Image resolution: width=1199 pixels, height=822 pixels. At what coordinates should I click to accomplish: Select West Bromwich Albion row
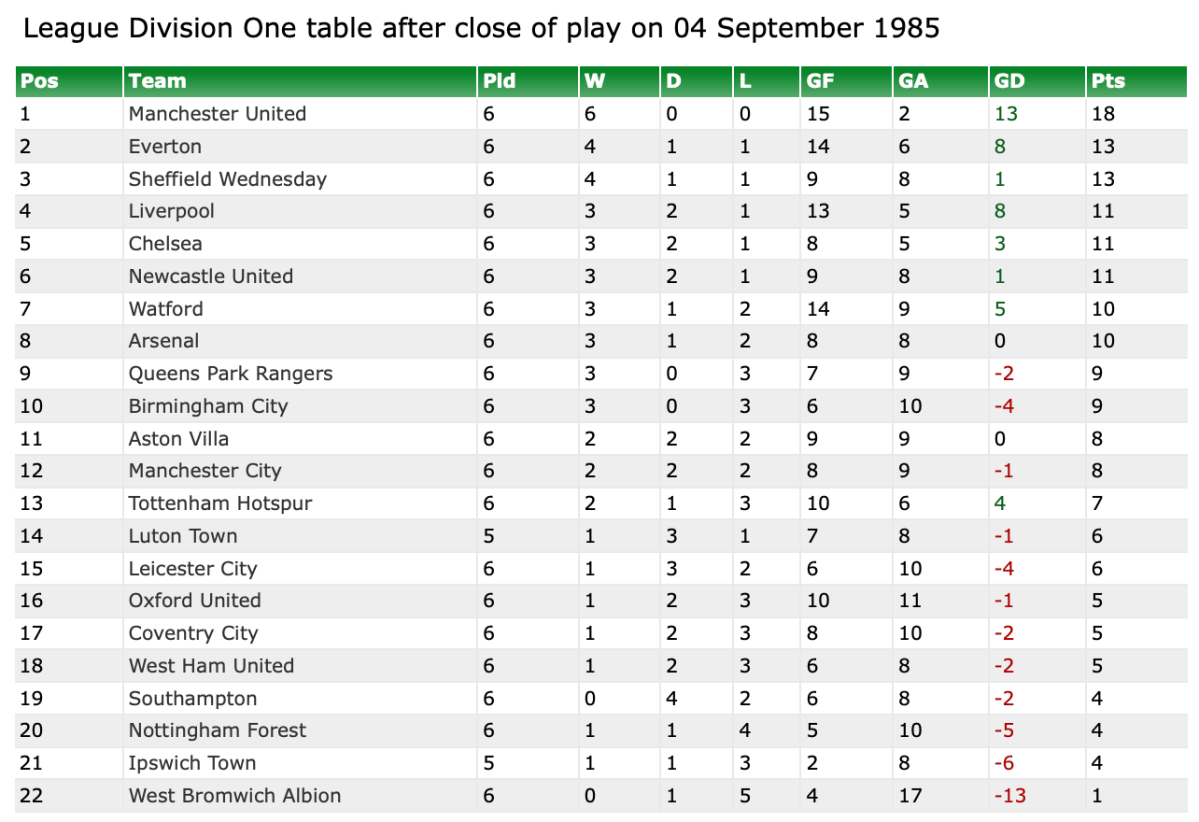[x=234, y=796]
